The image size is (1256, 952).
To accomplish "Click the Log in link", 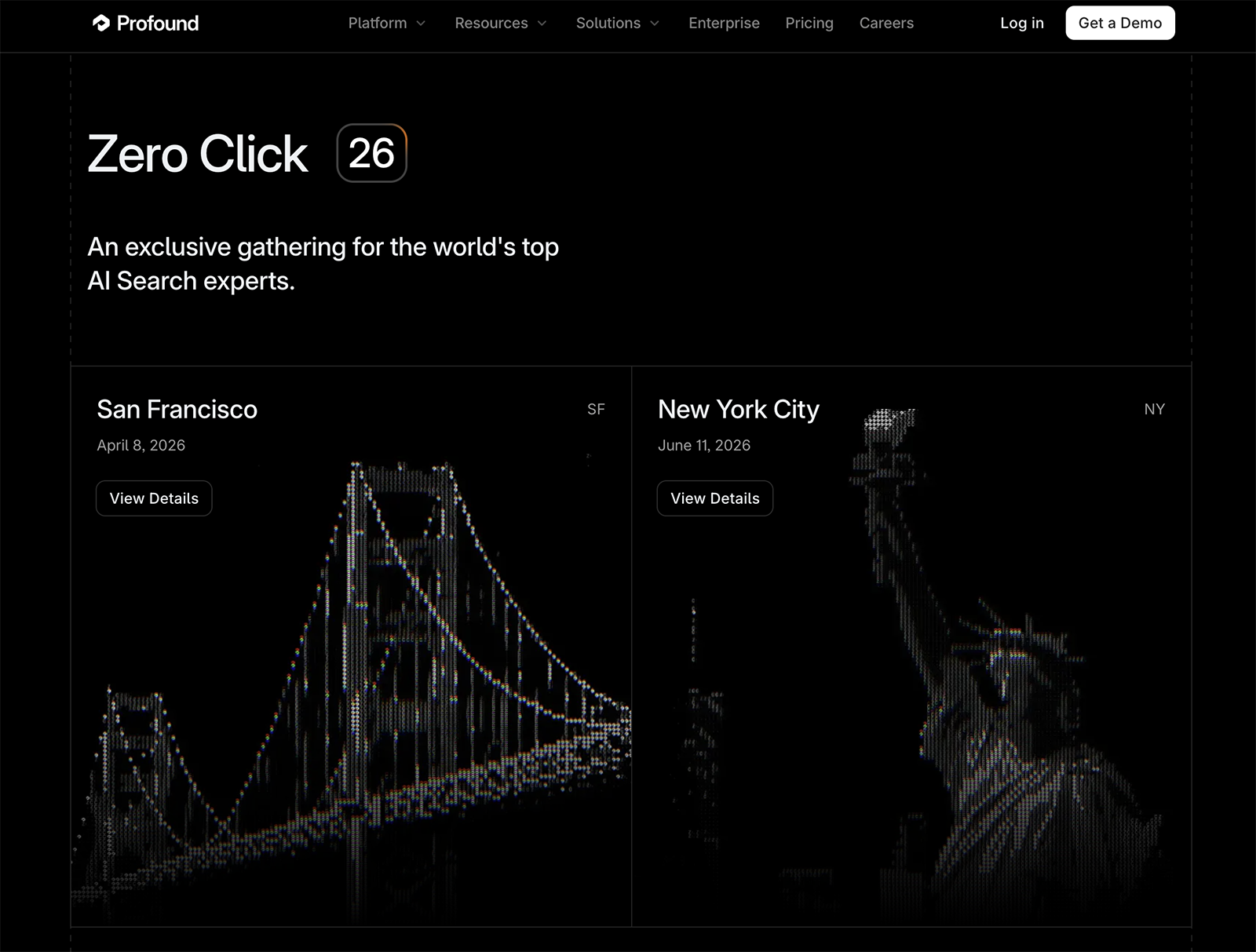I will click(1022, 24).
